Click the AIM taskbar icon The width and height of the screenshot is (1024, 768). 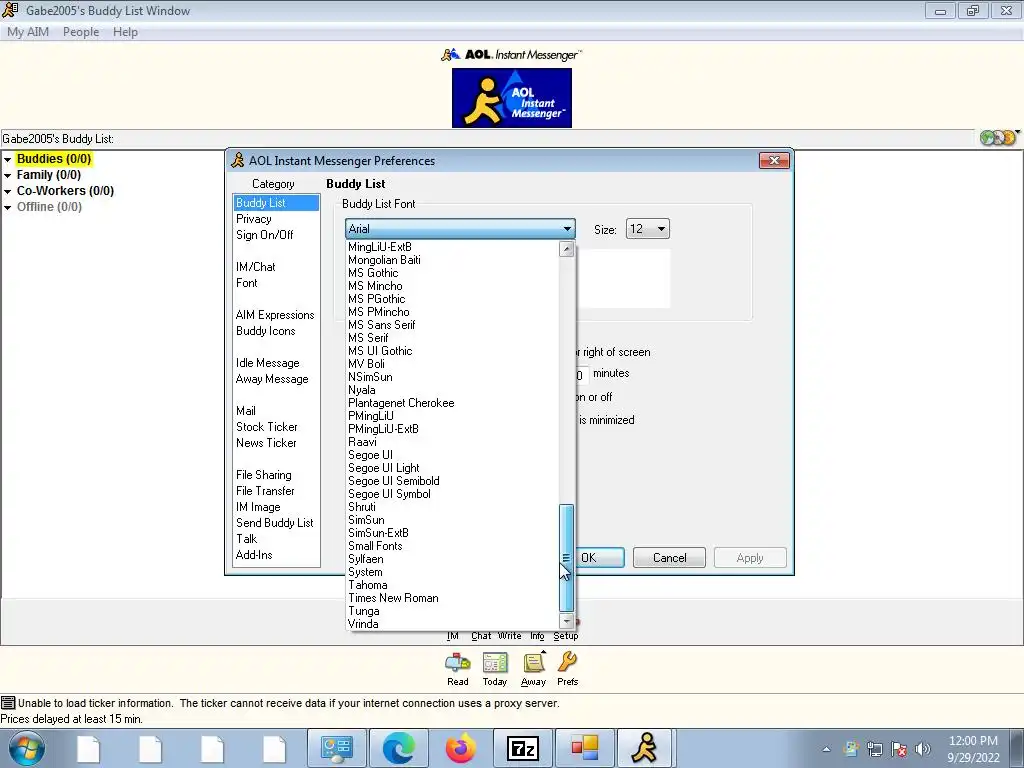[x=645, y=748]
